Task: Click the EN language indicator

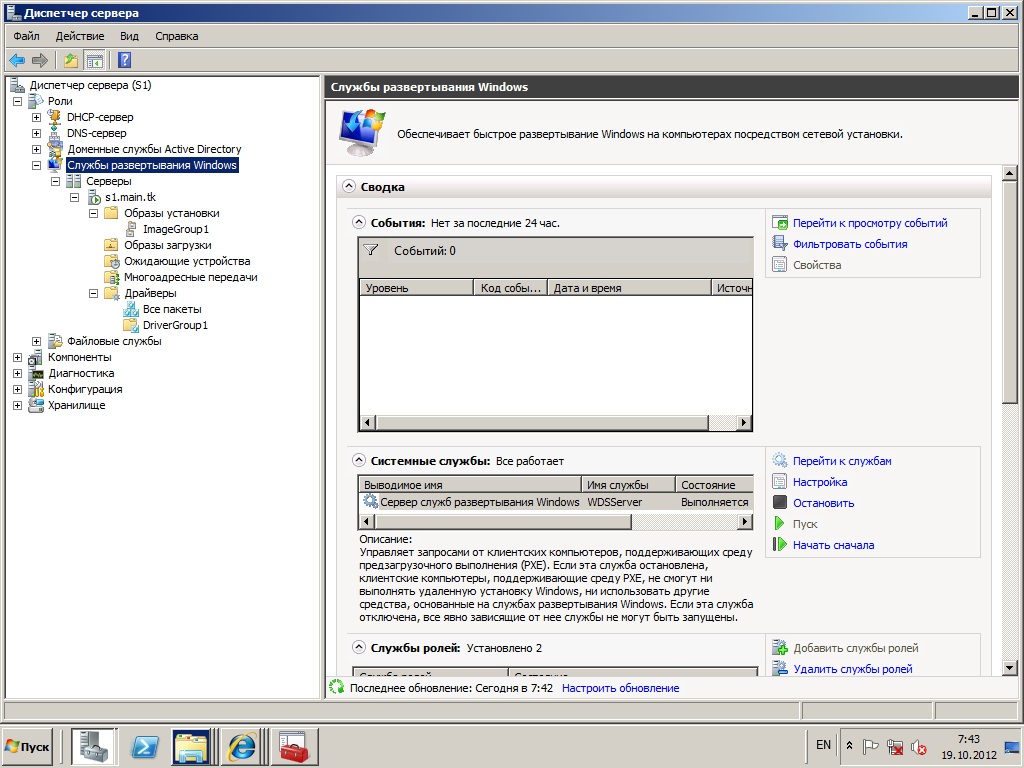Action: click(824, 745)
